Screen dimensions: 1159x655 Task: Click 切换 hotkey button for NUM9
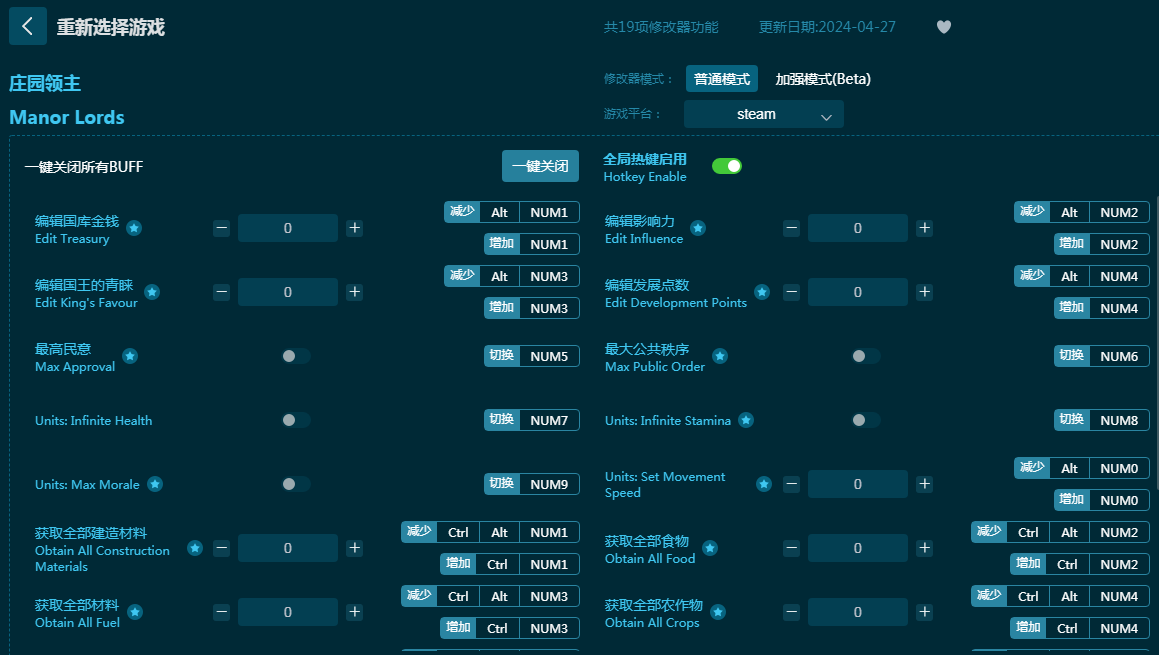[x=502, y=484]
